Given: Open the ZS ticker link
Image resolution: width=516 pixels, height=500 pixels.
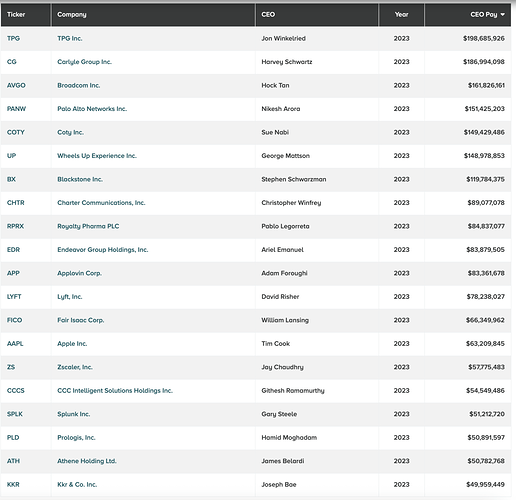Looking at the screenshot, I should tap(11, 367).
